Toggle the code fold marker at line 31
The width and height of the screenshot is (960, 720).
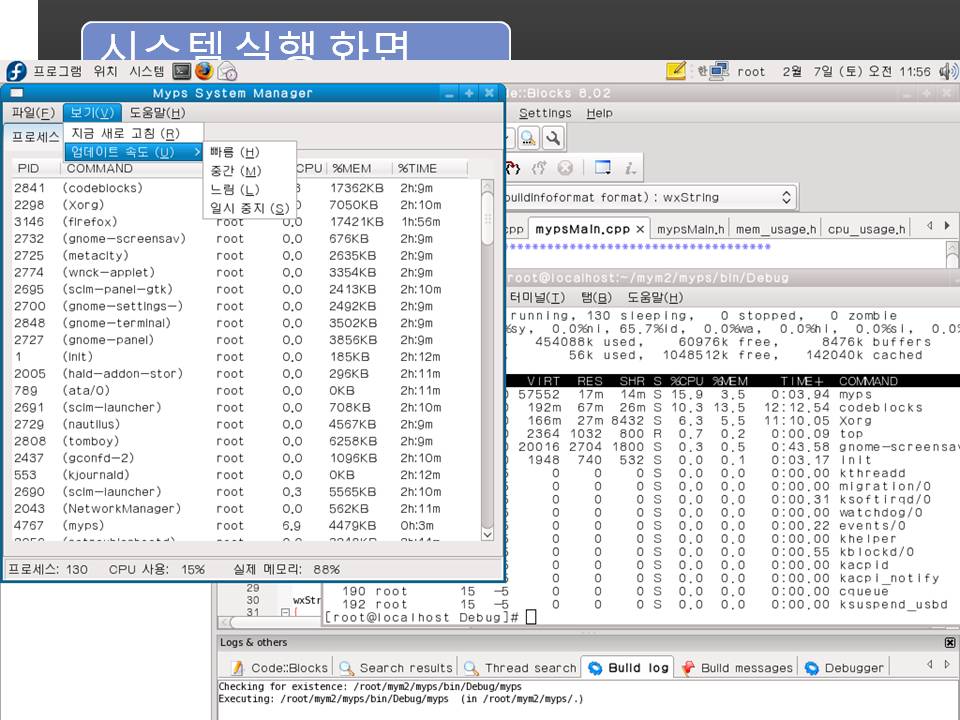coord(285,612)
